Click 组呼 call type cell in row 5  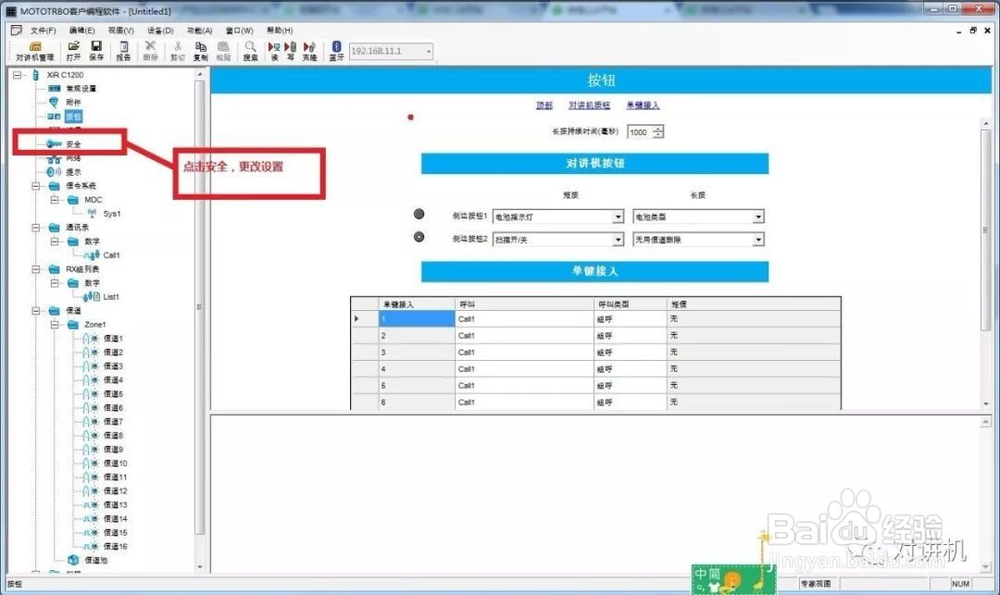pyautogui.click(x=630, y=386)
